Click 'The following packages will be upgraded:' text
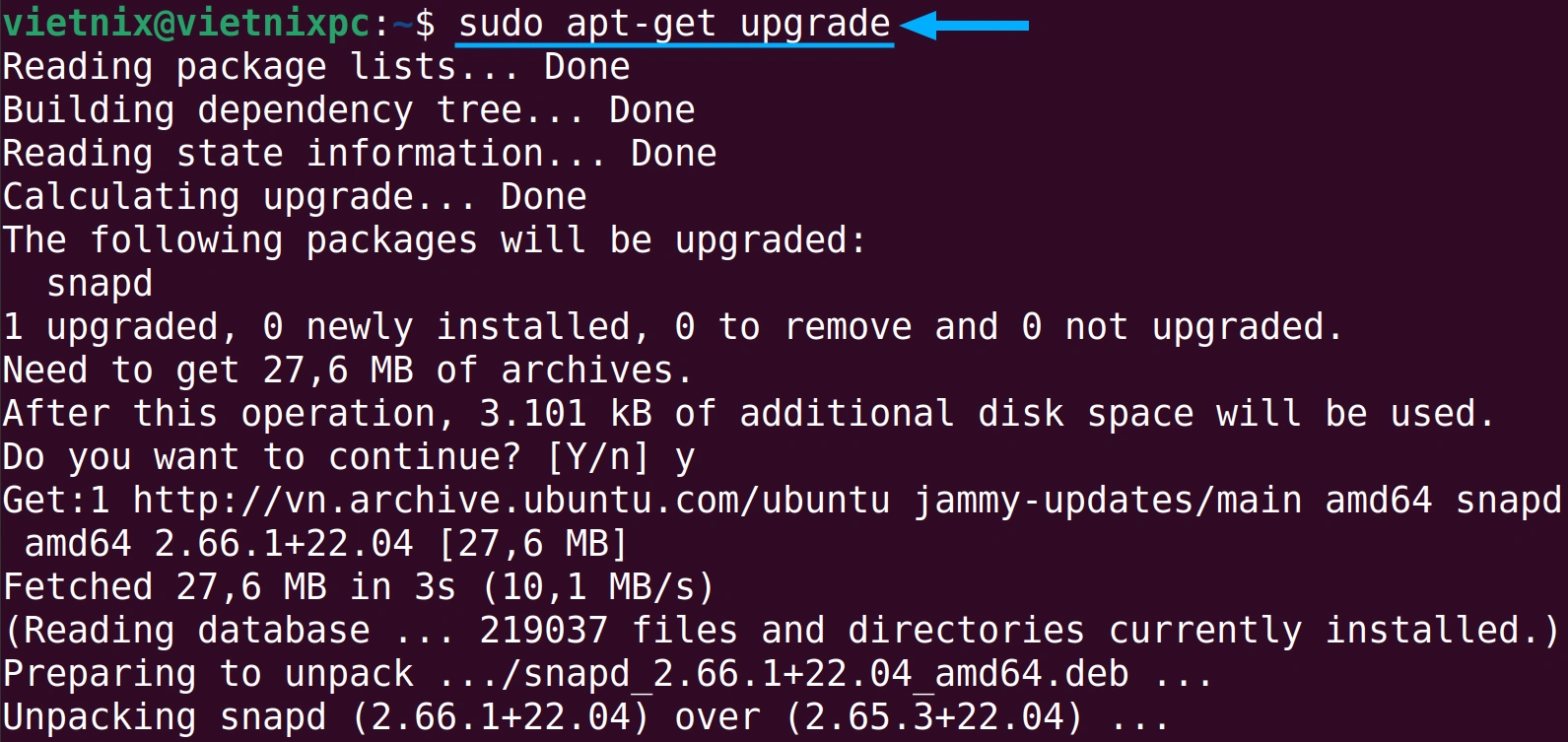This screenshot has height=742, width=1568. [x=435, y=240]
